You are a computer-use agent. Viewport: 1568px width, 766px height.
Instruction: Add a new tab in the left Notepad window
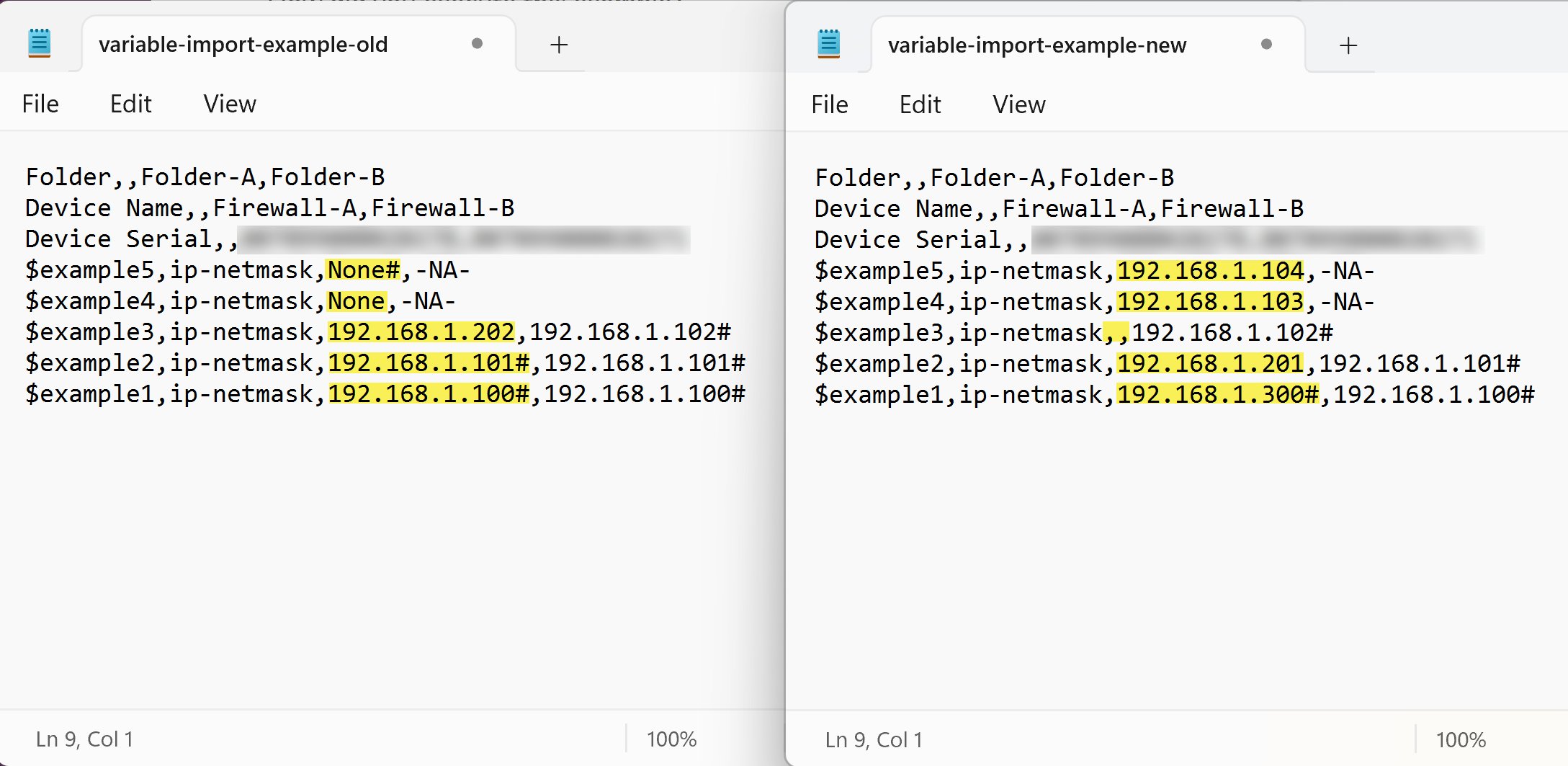[x=559, y=45]
